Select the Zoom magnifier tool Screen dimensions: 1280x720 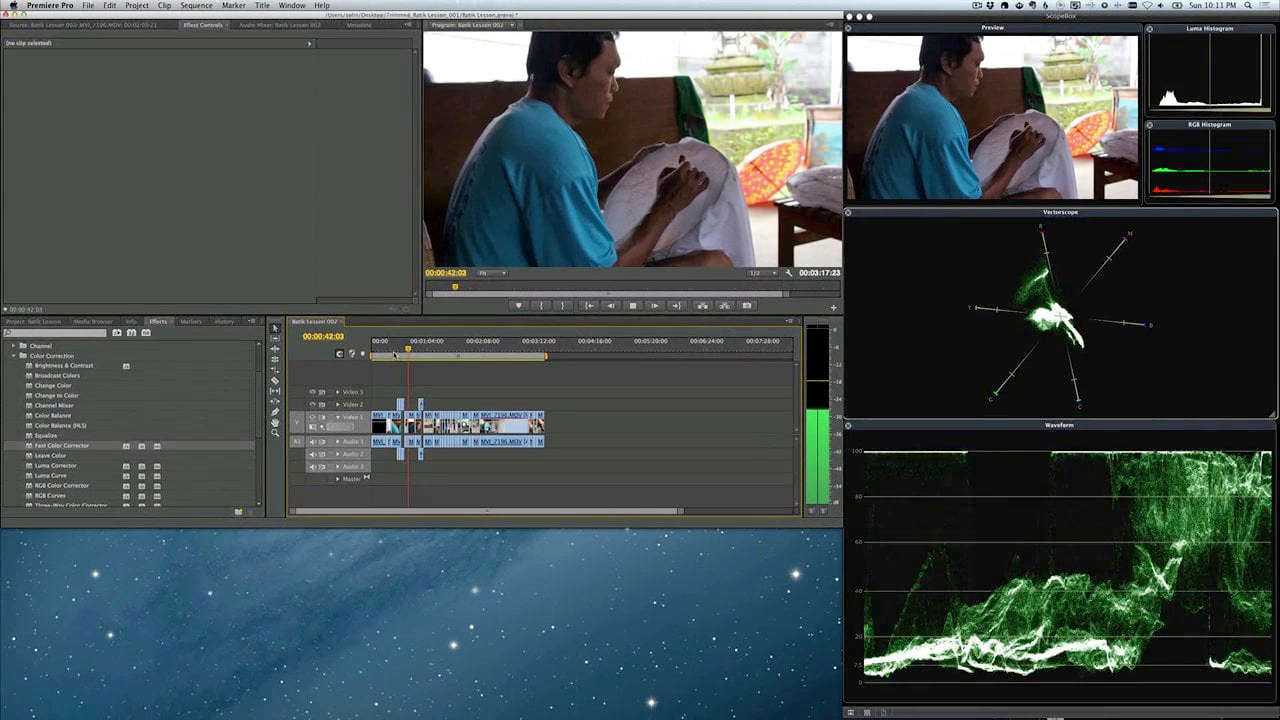275,432
